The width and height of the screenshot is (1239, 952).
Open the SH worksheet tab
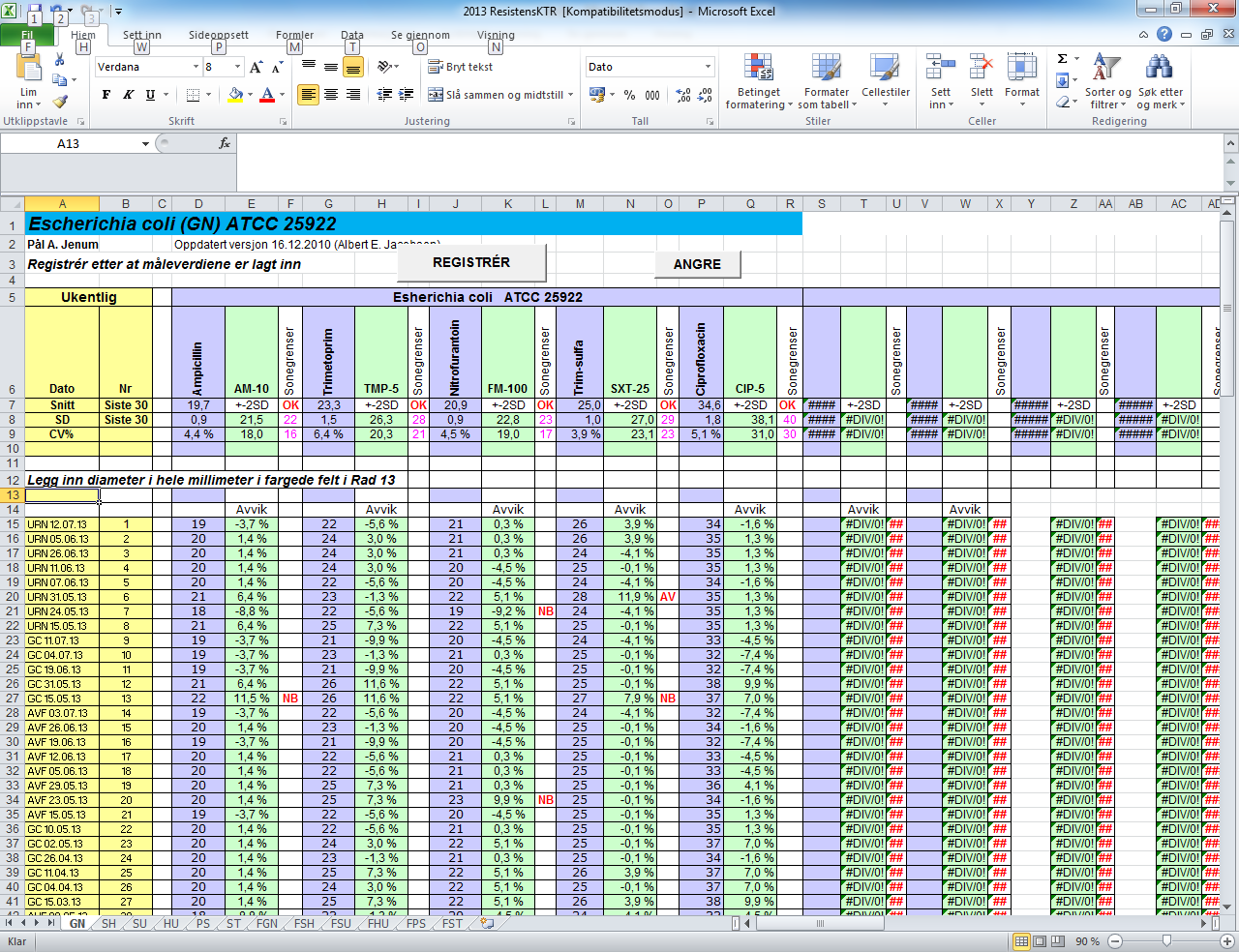pos(108,924)
